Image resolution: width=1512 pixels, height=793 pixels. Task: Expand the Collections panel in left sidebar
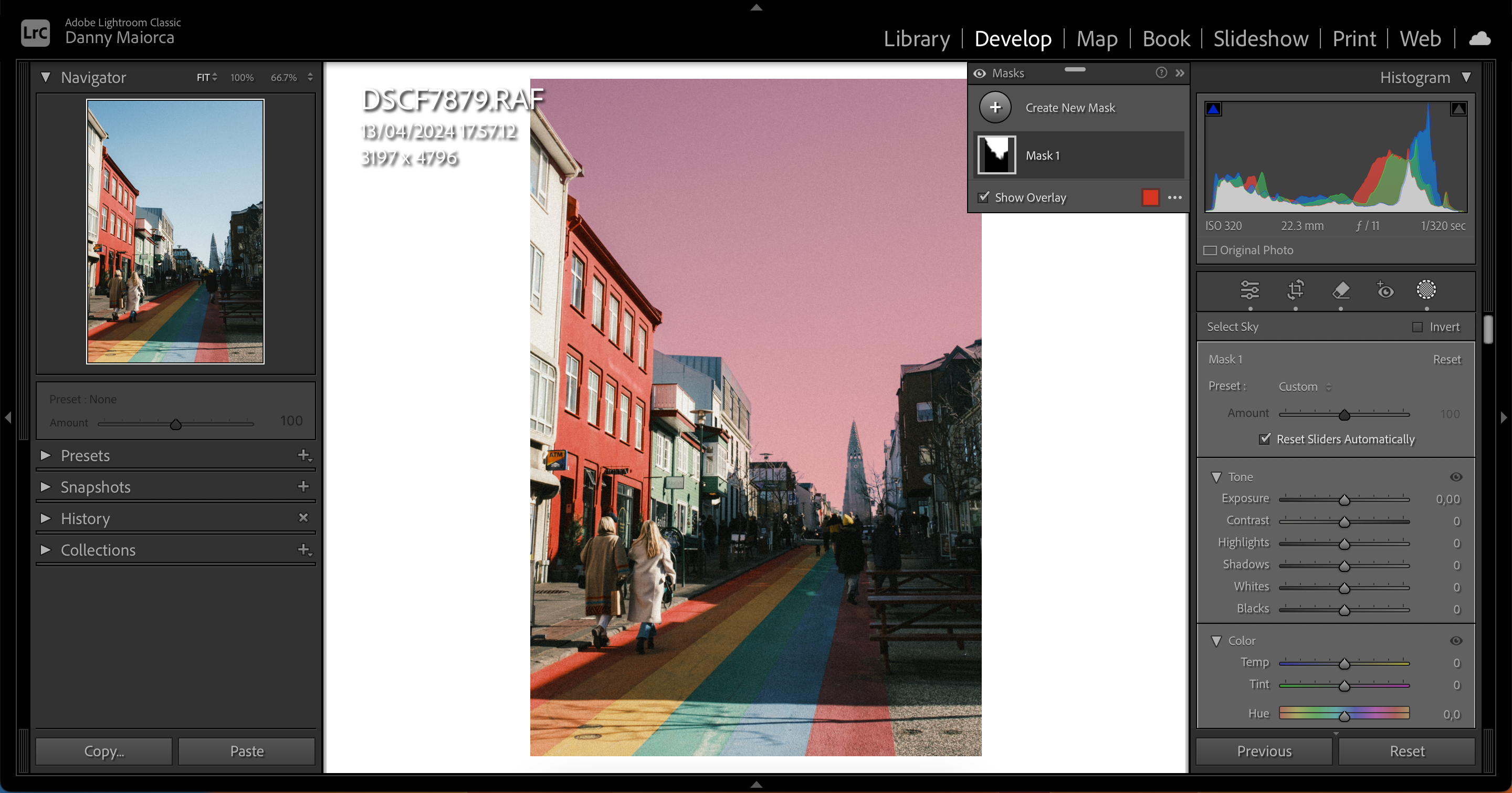[46, 549]
